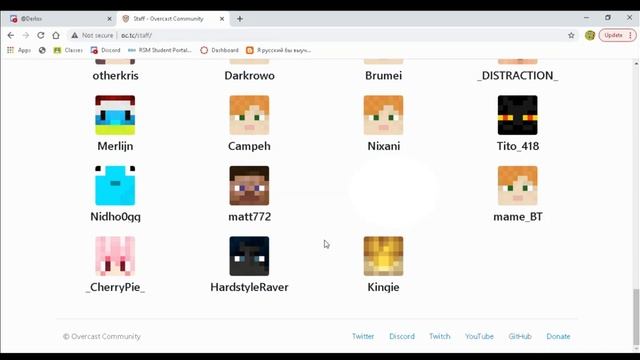Screen dimensions: 640x360
Task: Open RSM Student Portal bookmark
Action: click(160, 50)
